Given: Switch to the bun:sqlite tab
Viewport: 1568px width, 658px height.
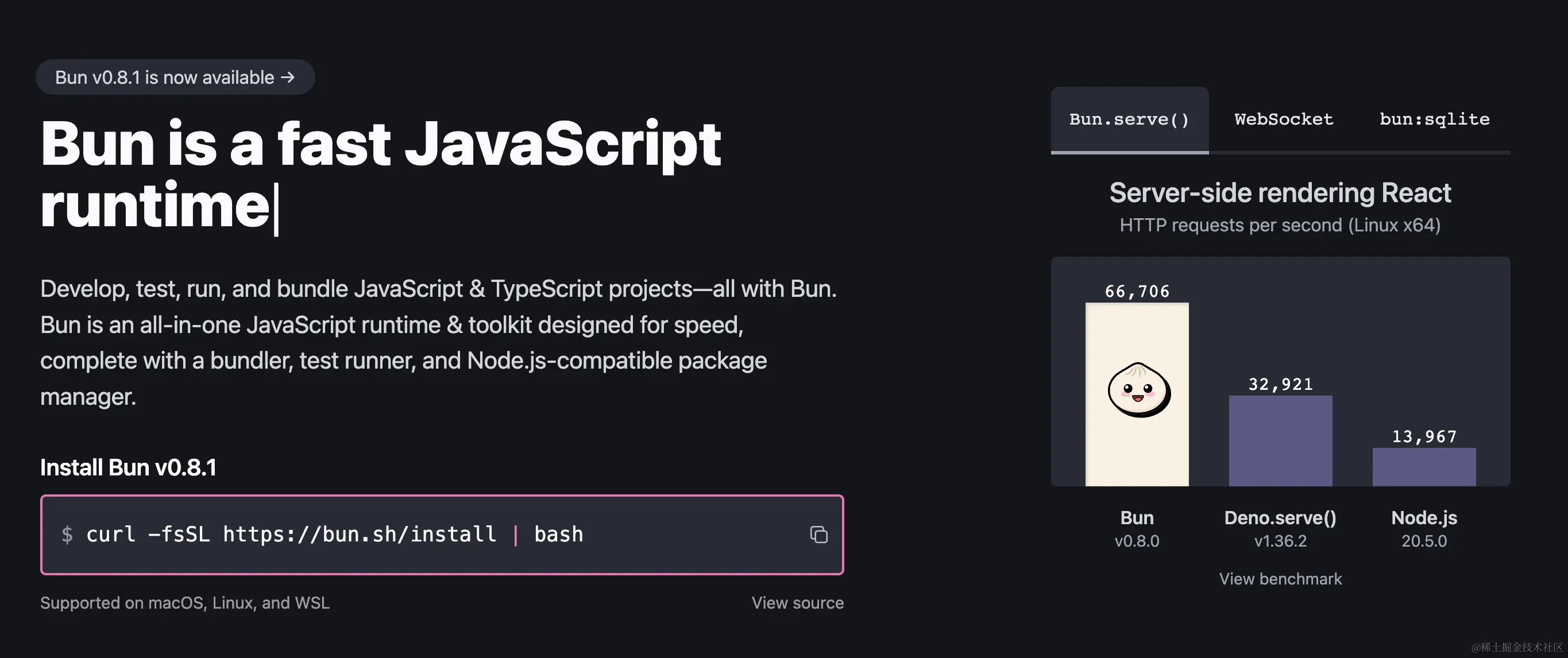Looking at the screenshot, I should pyautogui.click(x=1434, y=119).
